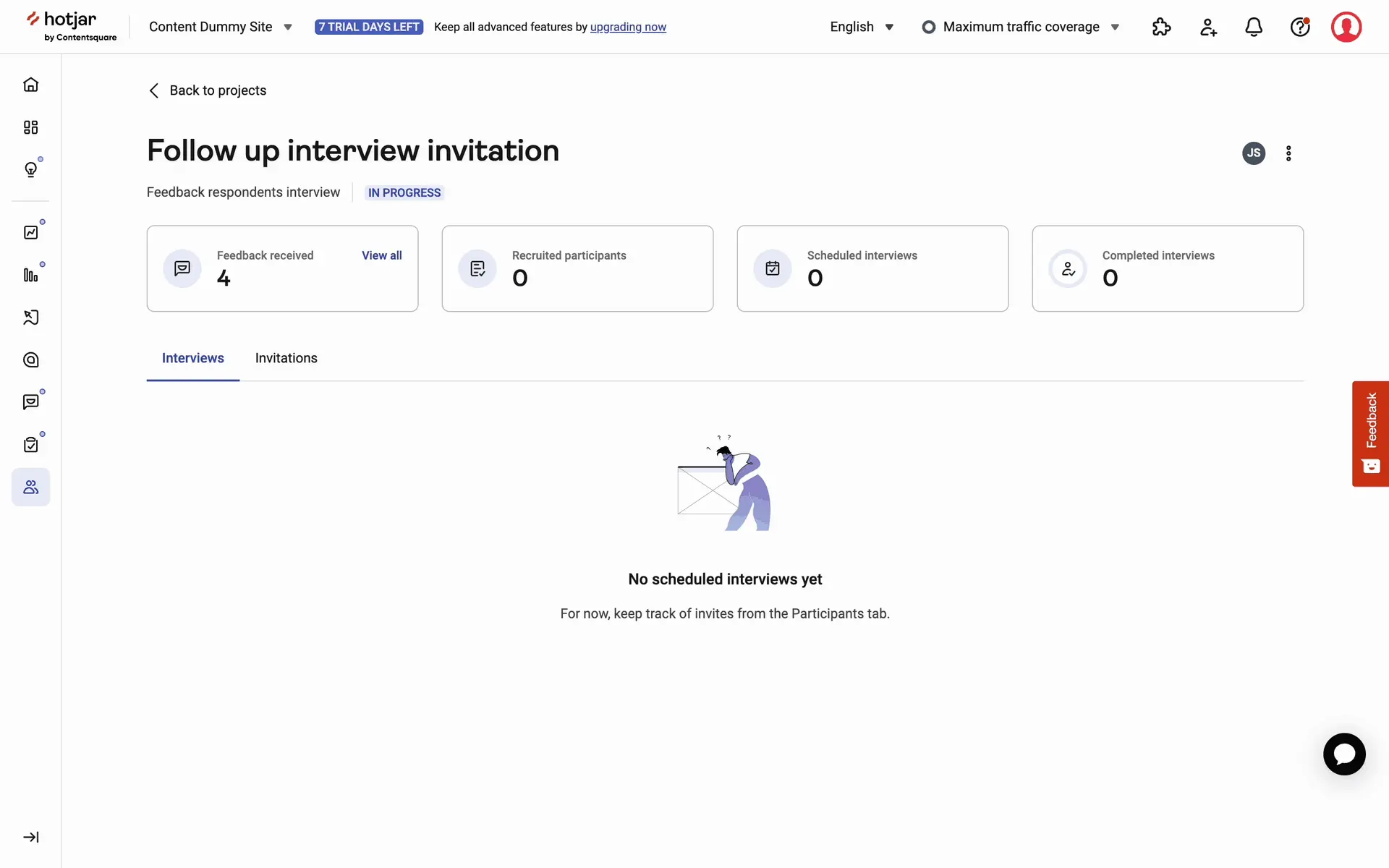Expand the sidebar with arrow icon
The height and width of the screenshot is (868, 1389).
pyautogui.click(x=30, y=837)
